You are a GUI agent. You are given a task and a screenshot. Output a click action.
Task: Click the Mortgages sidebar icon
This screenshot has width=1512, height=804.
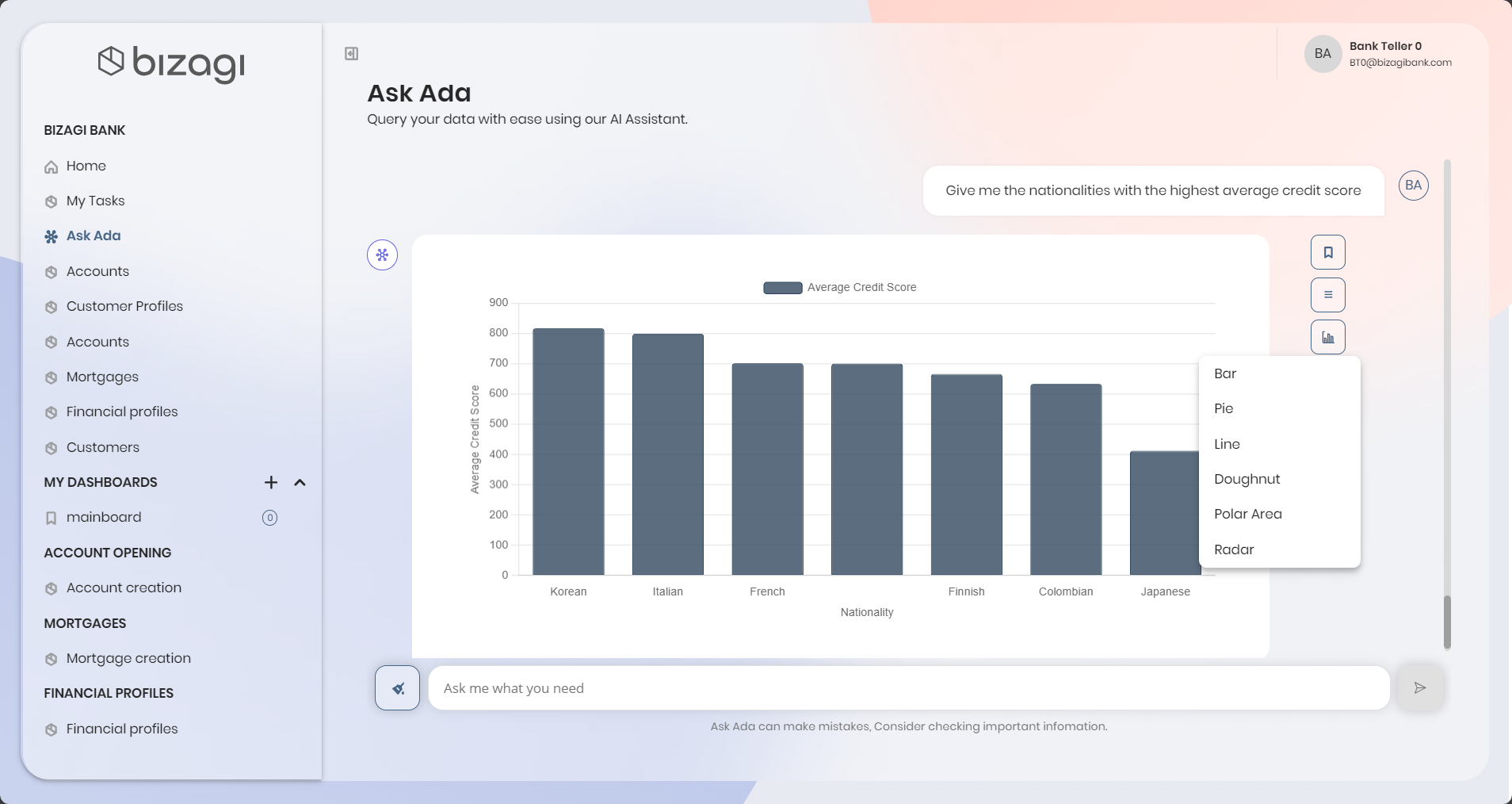(x=52, y=377)
